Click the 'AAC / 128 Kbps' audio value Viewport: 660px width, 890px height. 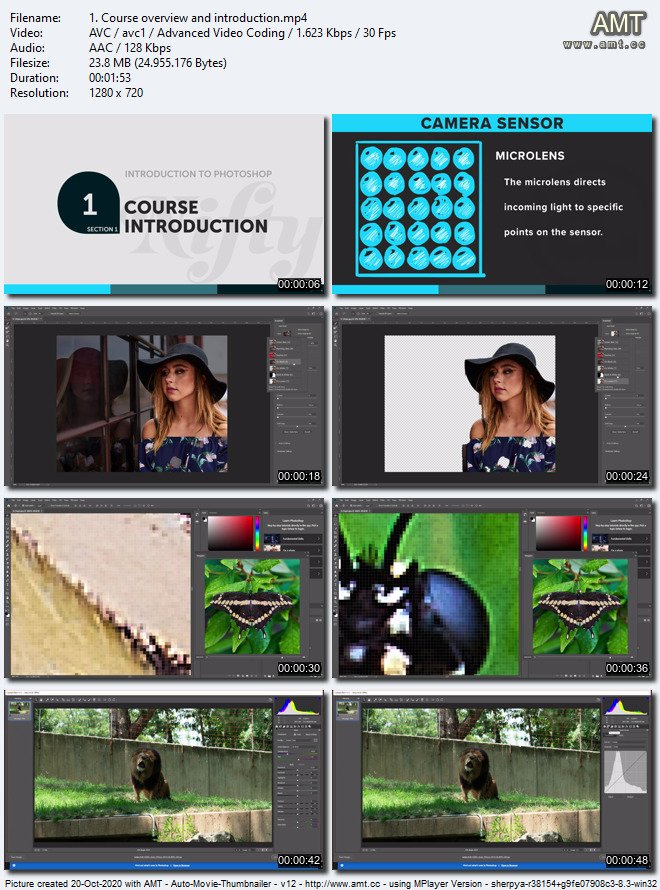130,48
